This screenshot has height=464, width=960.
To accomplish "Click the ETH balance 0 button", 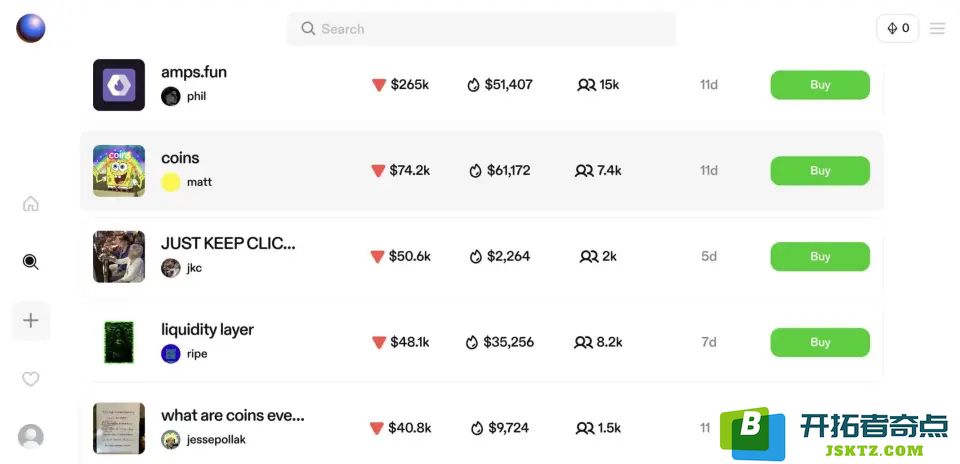I will (x=898, y=28).
